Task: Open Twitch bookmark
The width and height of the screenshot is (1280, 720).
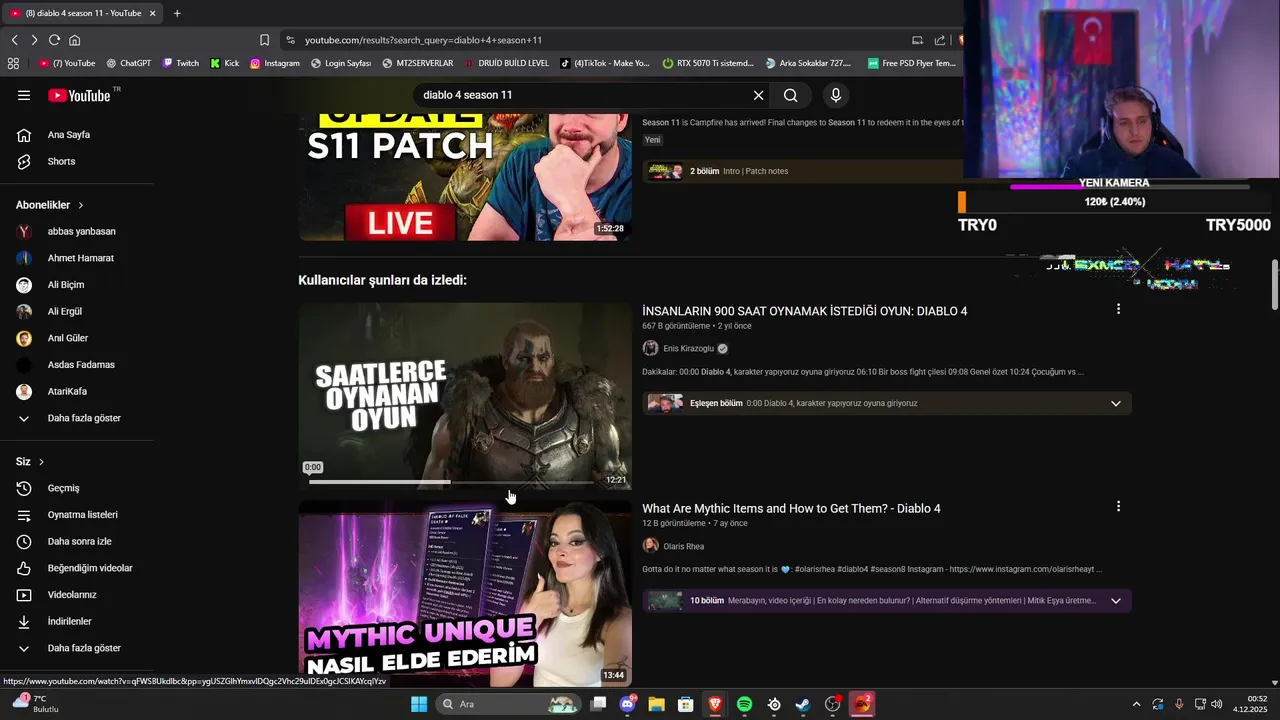Action: tap(181, 63)
